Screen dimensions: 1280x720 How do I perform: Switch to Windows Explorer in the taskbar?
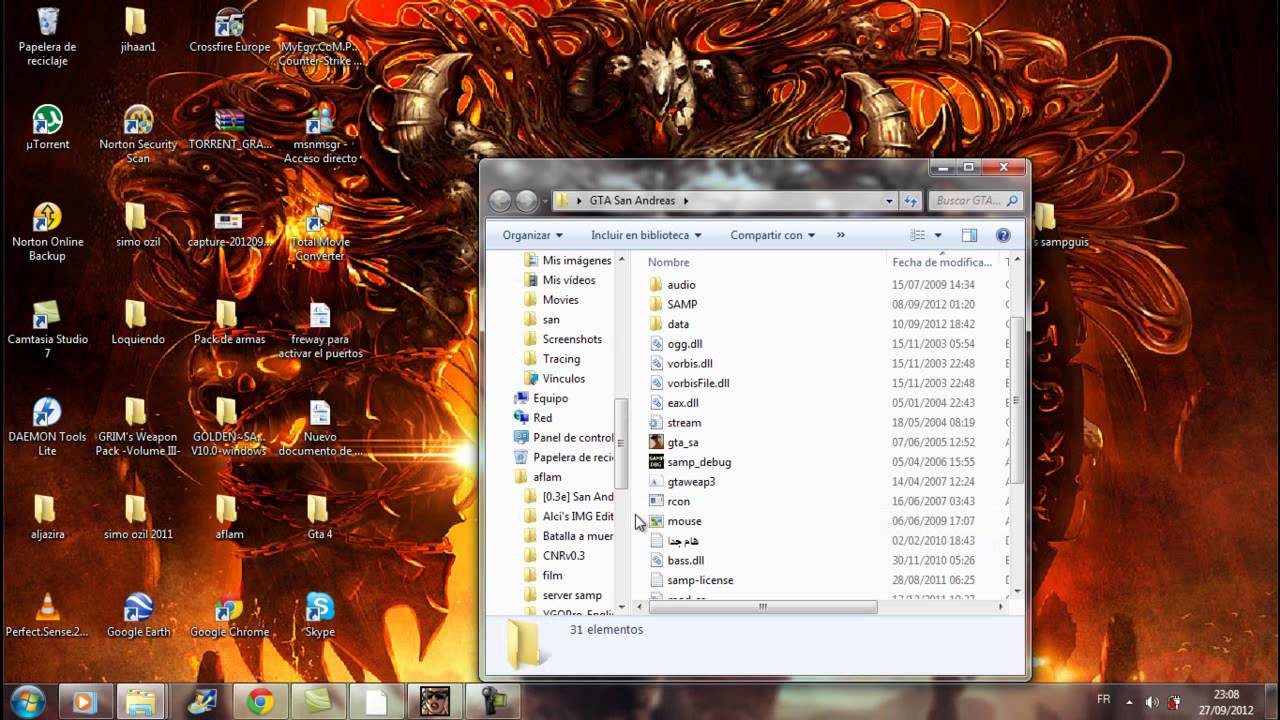click(141, 702)
